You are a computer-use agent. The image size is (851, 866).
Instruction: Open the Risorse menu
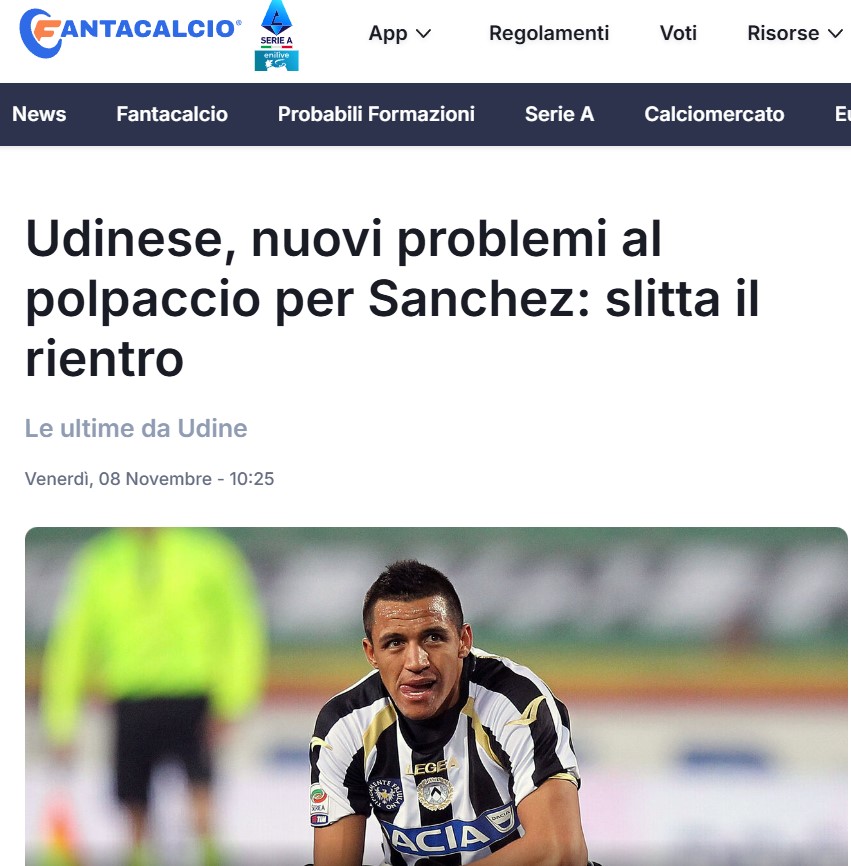click(795, 33)
